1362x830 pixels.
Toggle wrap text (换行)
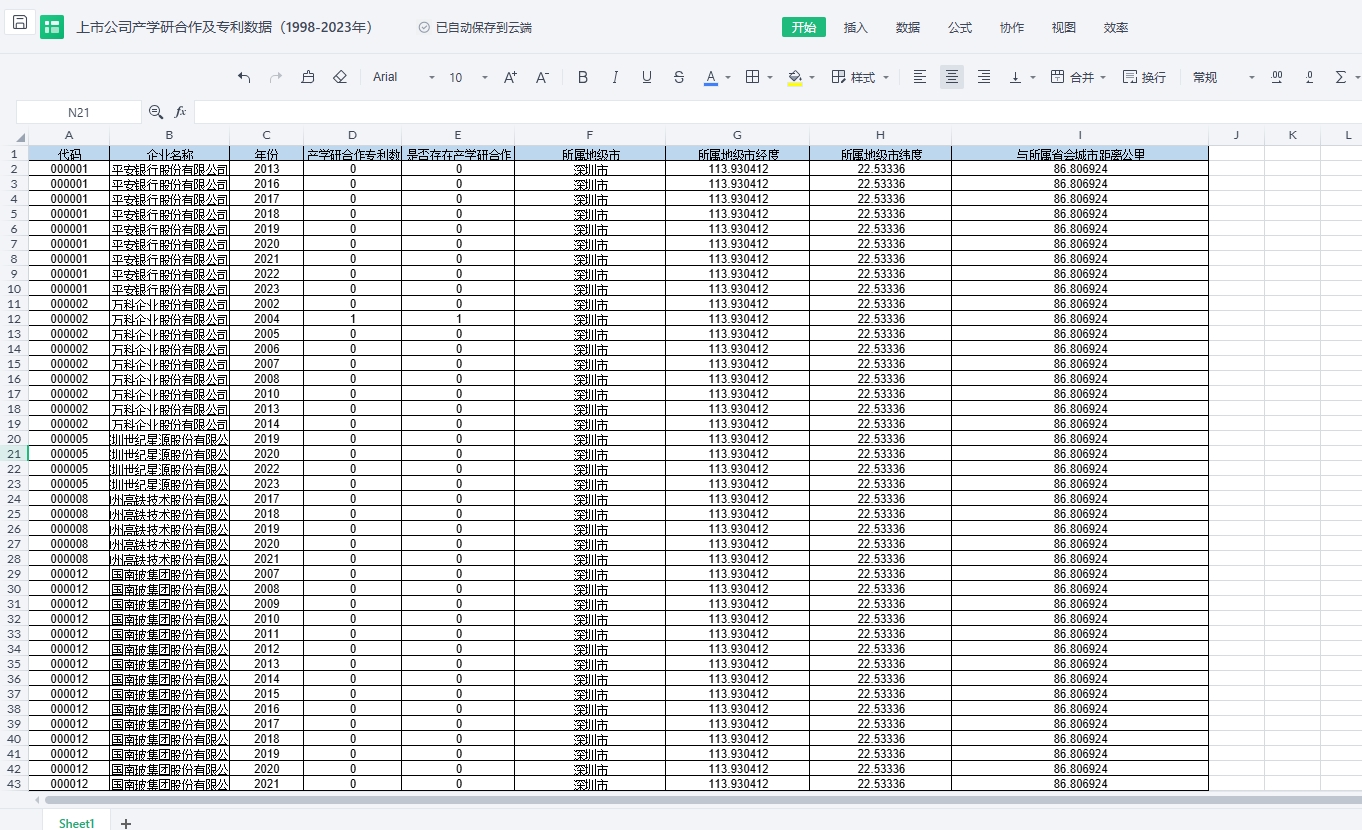[1144, 77]
